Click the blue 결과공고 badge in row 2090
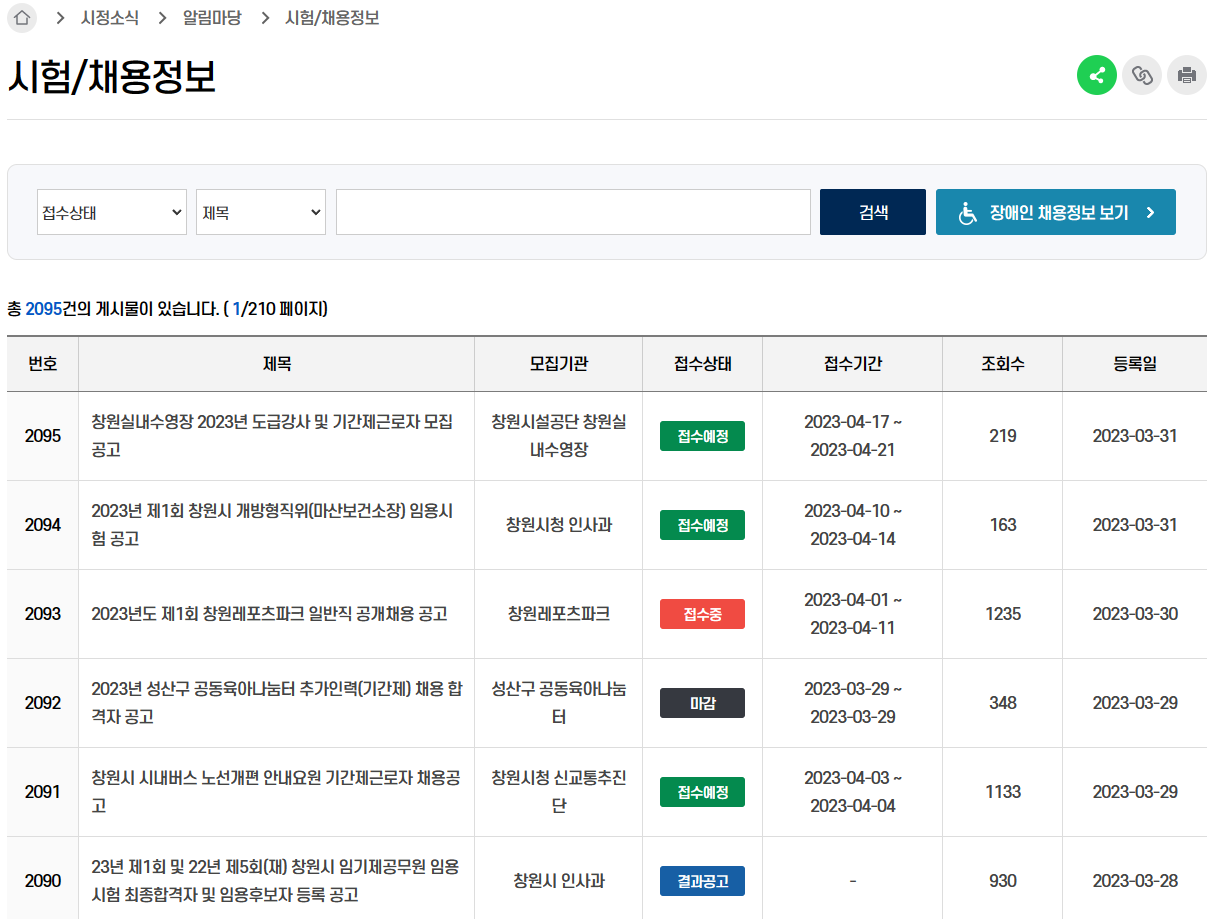This screenshot has width=1214, height=919. point(702,881)
